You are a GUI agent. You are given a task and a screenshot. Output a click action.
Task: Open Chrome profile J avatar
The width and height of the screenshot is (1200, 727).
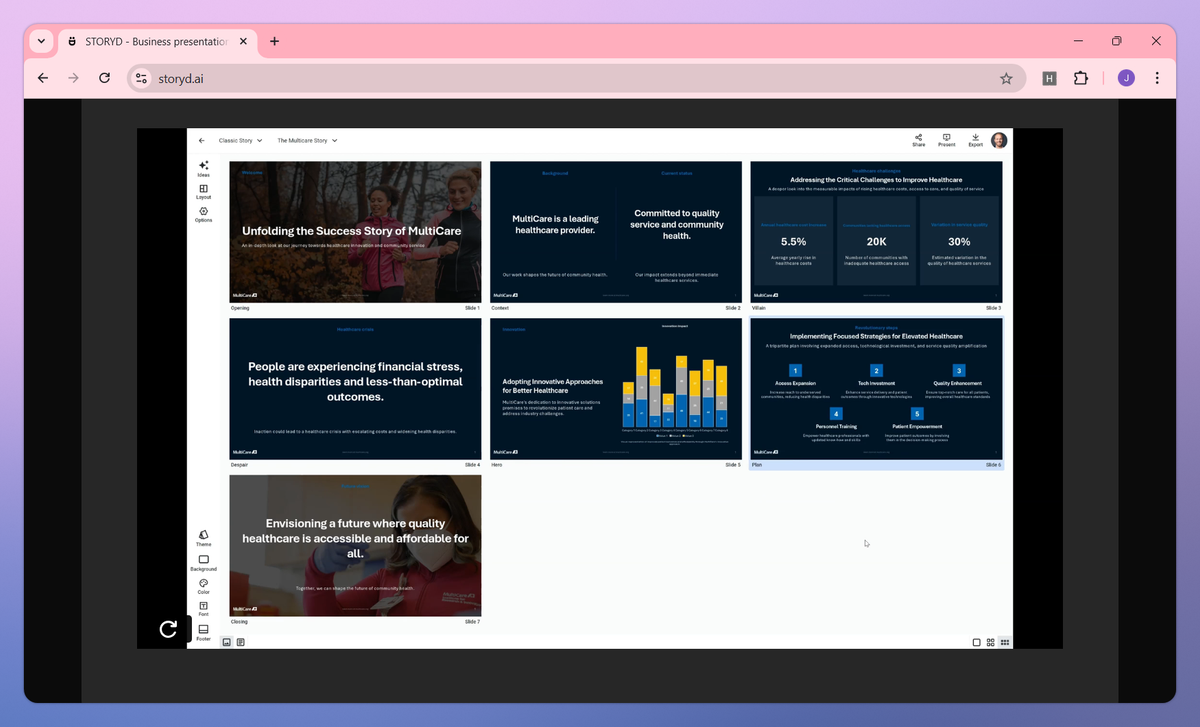[1126, 78]
